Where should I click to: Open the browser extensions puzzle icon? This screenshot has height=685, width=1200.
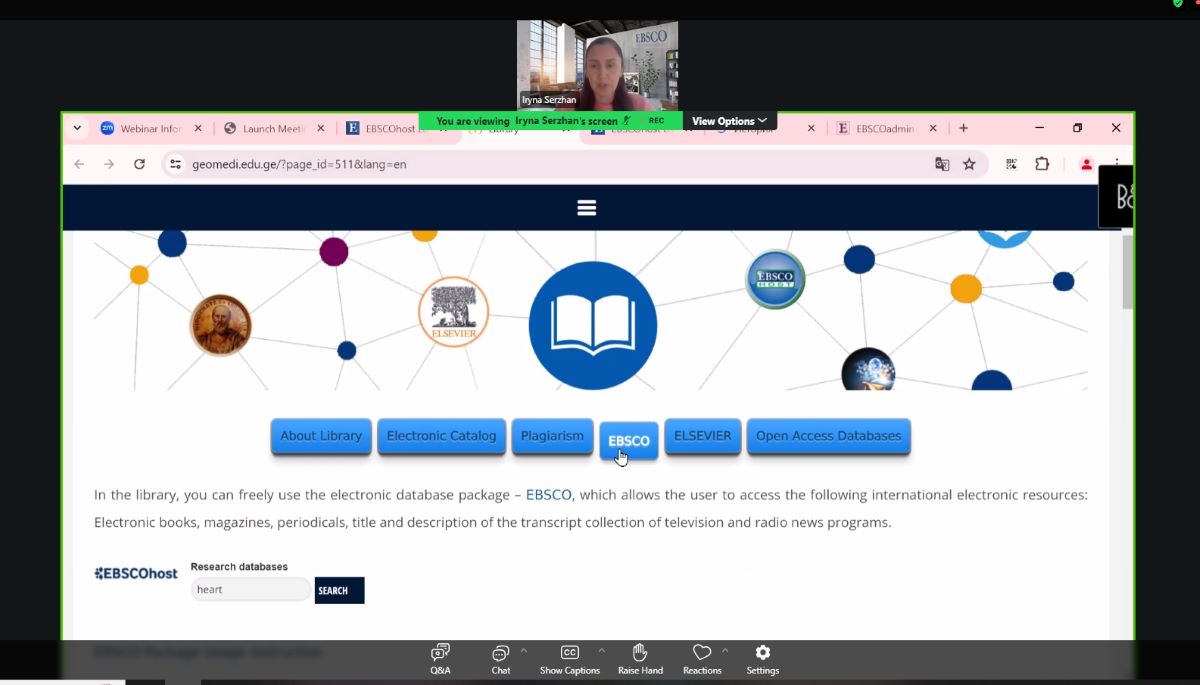point(1042,164)
